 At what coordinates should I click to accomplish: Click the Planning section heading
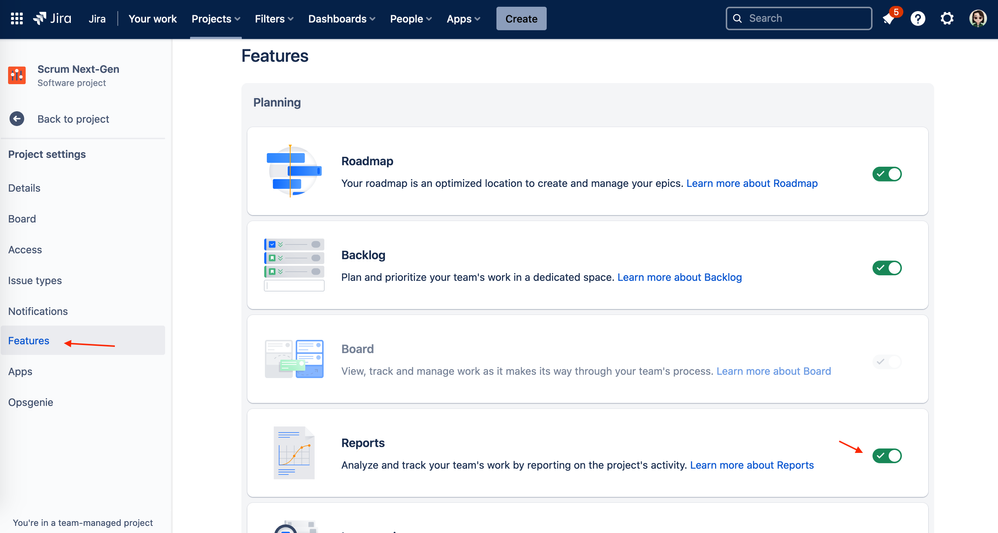[277, 103]
